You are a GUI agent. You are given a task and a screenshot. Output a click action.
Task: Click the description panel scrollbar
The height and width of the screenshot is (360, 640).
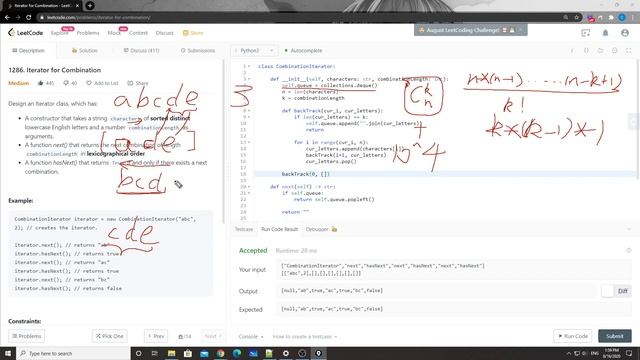(223, 141)
